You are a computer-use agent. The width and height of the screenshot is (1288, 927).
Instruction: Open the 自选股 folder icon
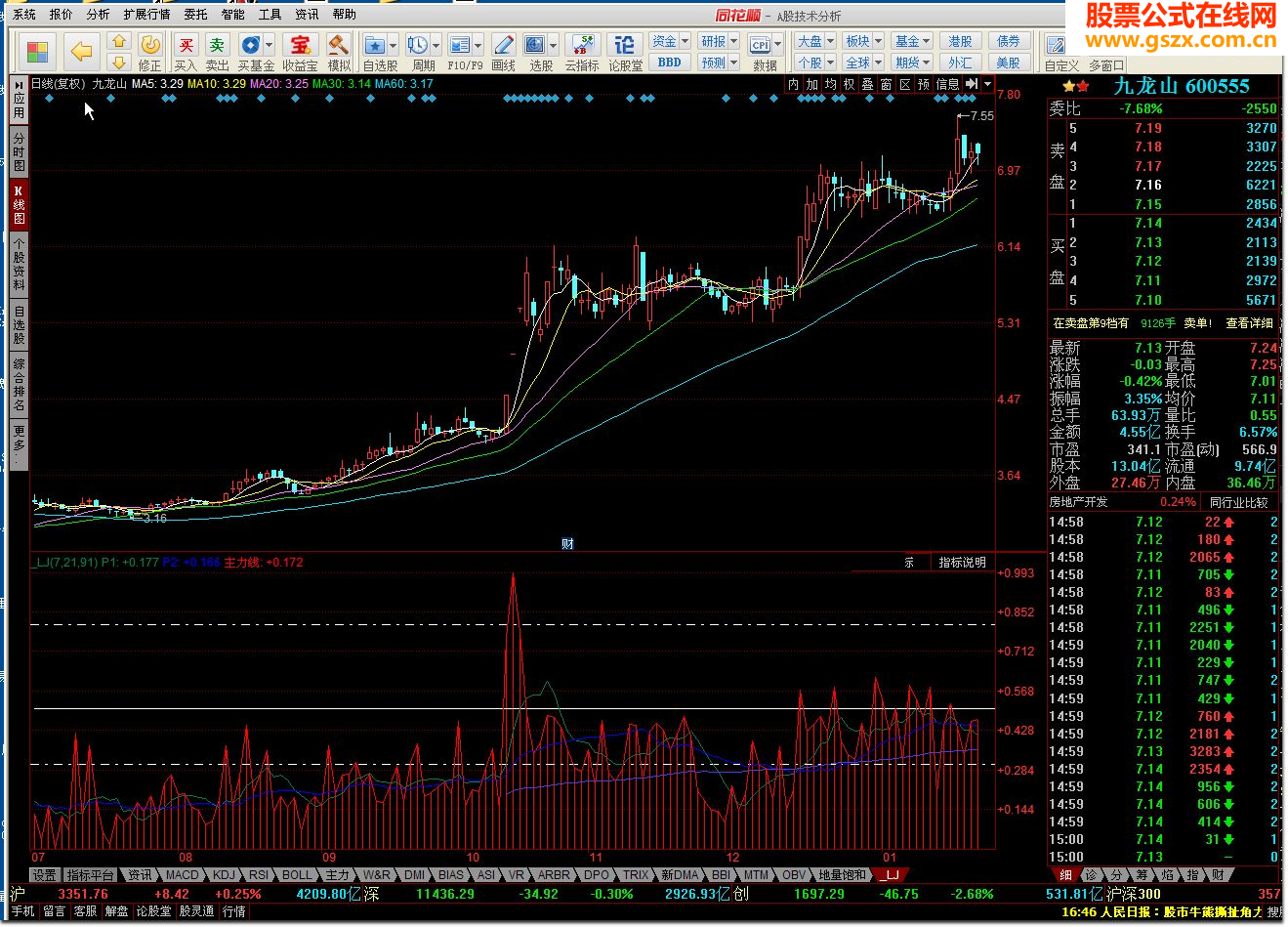(x=375, y=45)
